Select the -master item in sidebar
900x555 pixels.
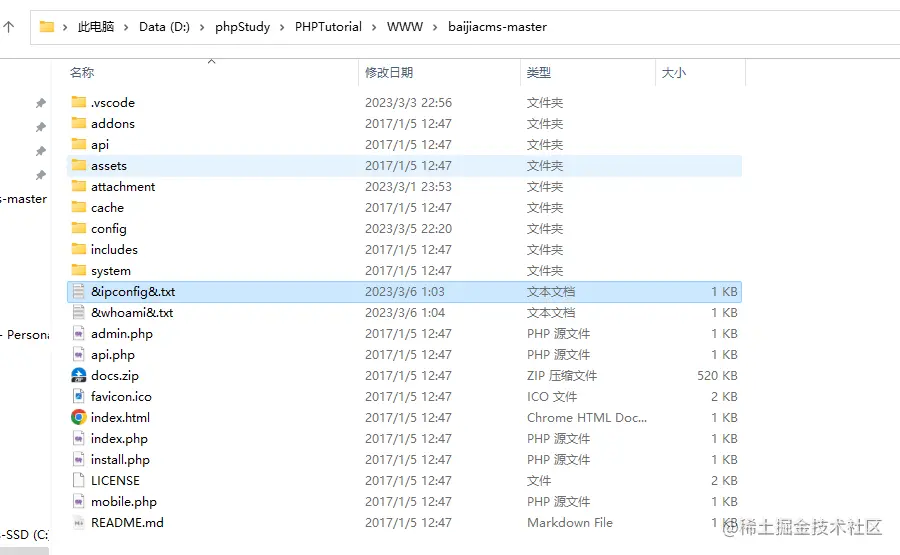(24, 199)
